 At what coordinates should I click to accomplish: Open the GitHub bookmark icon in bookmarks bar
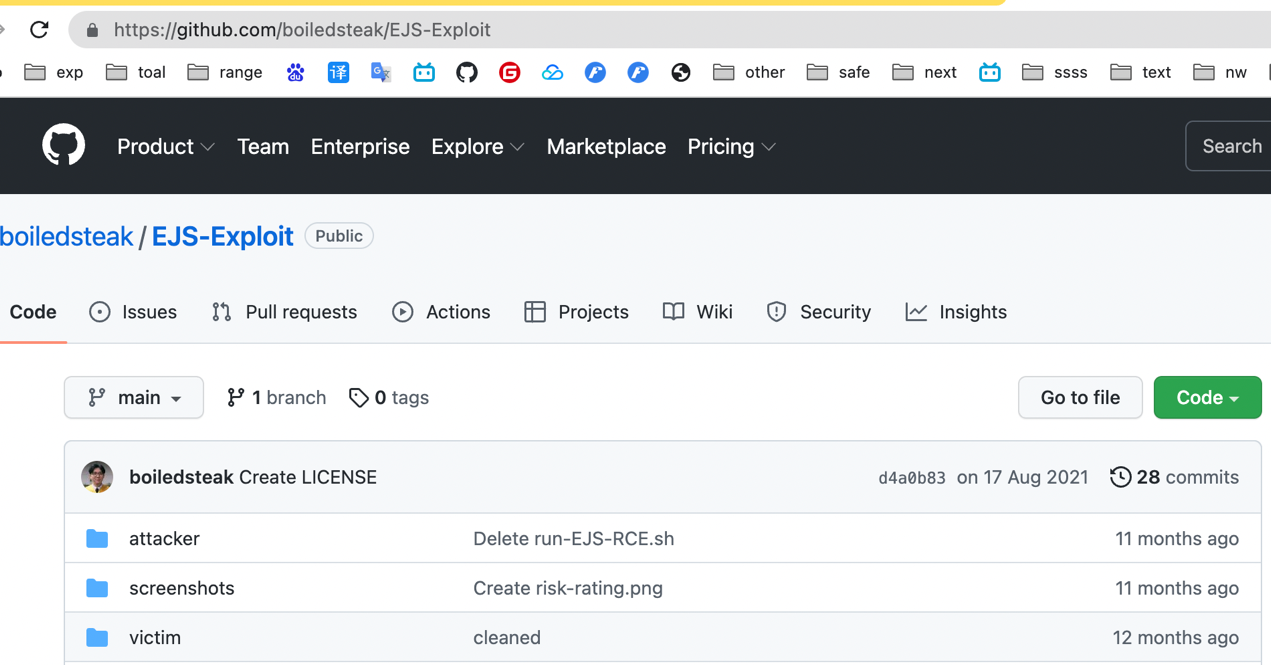tap(467, 72)
